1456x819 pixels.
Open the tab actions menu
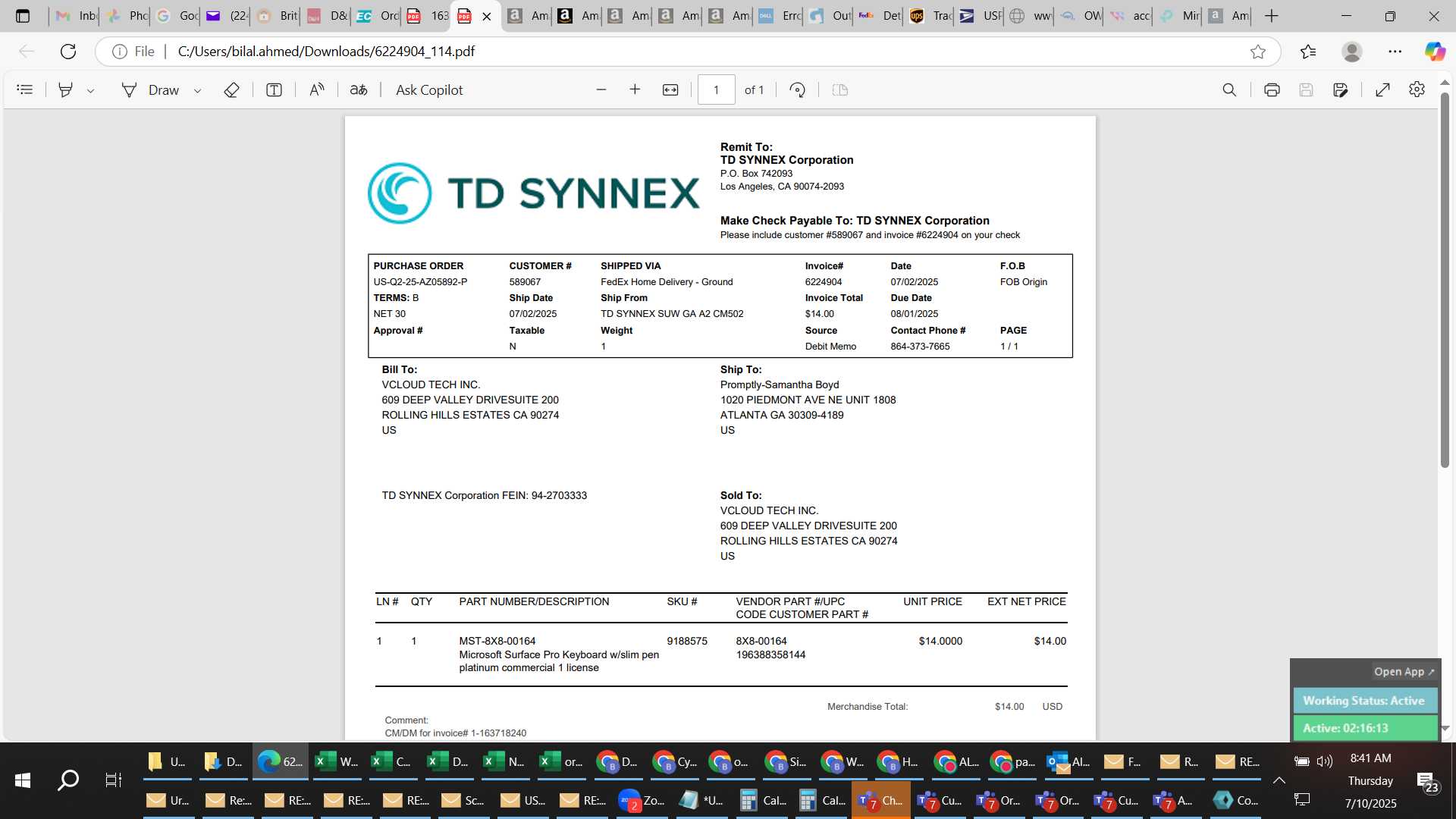coord(23,15)
